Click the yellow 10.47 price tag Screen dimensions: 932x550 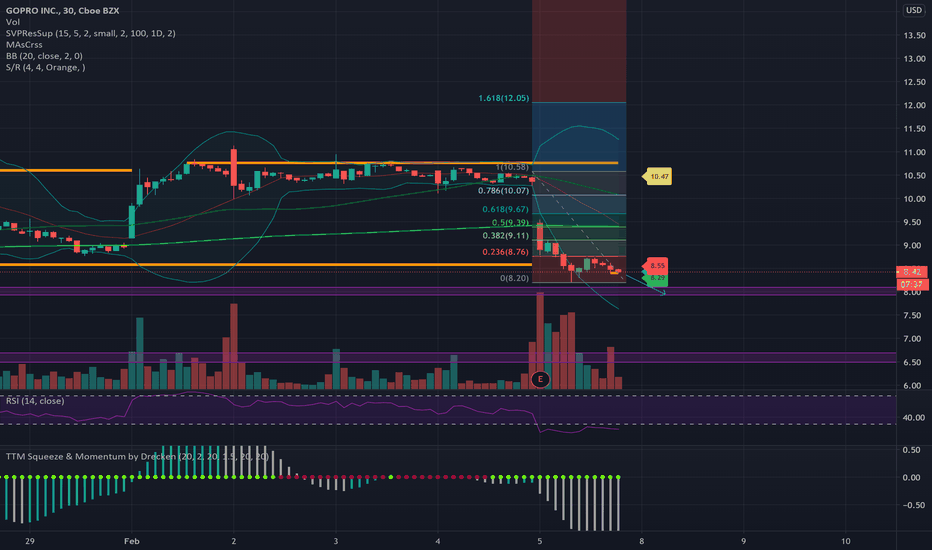pyautogui.click(x=657, y=176)
